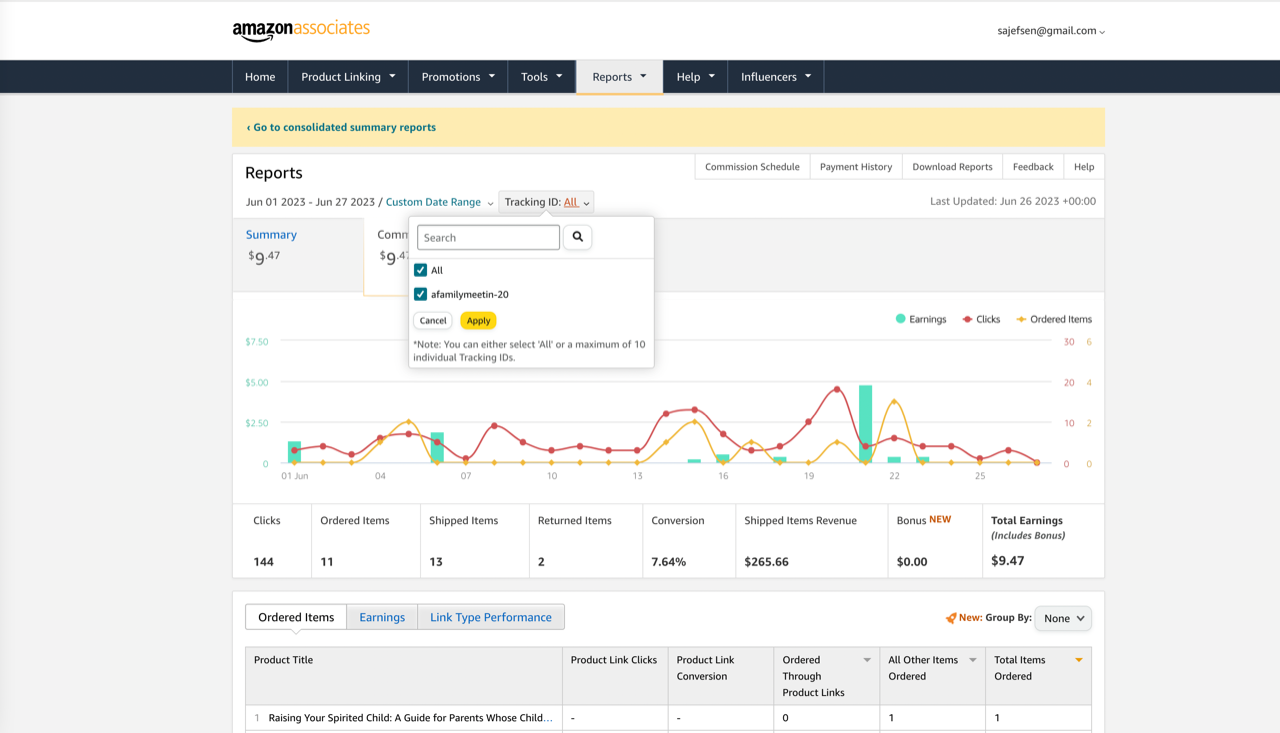Click the date range Jun 01 2023 - Jun 27 2023
The image size is (1280, 733).
click(310, 202)
